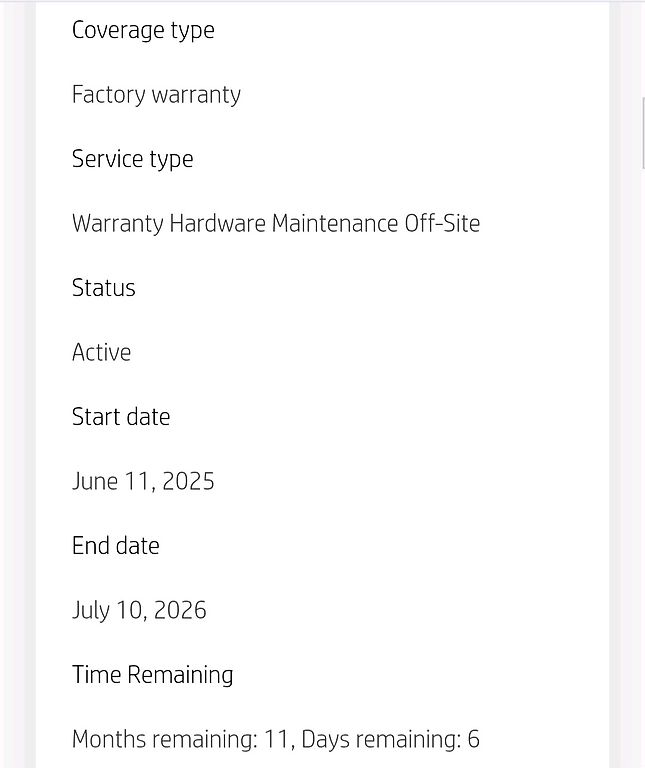Click the year 2026 in end date
This screenshot has height=768, width=645.
(x=180, y=611)
